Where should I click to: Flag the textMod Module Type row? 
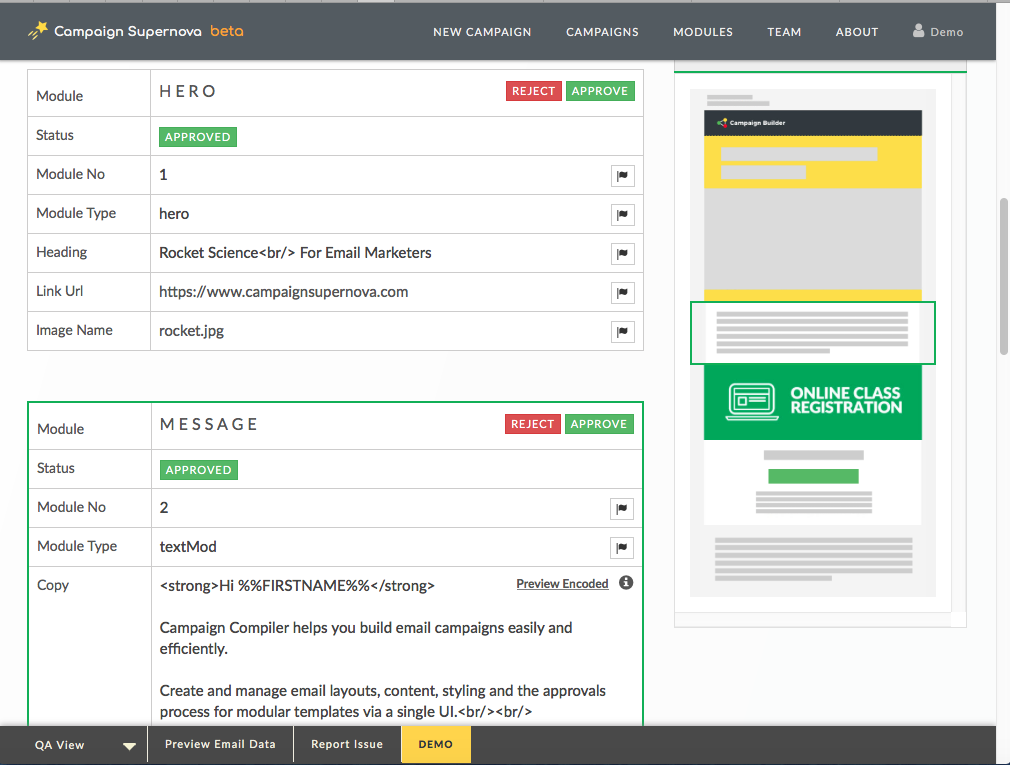tap(622, 547)
